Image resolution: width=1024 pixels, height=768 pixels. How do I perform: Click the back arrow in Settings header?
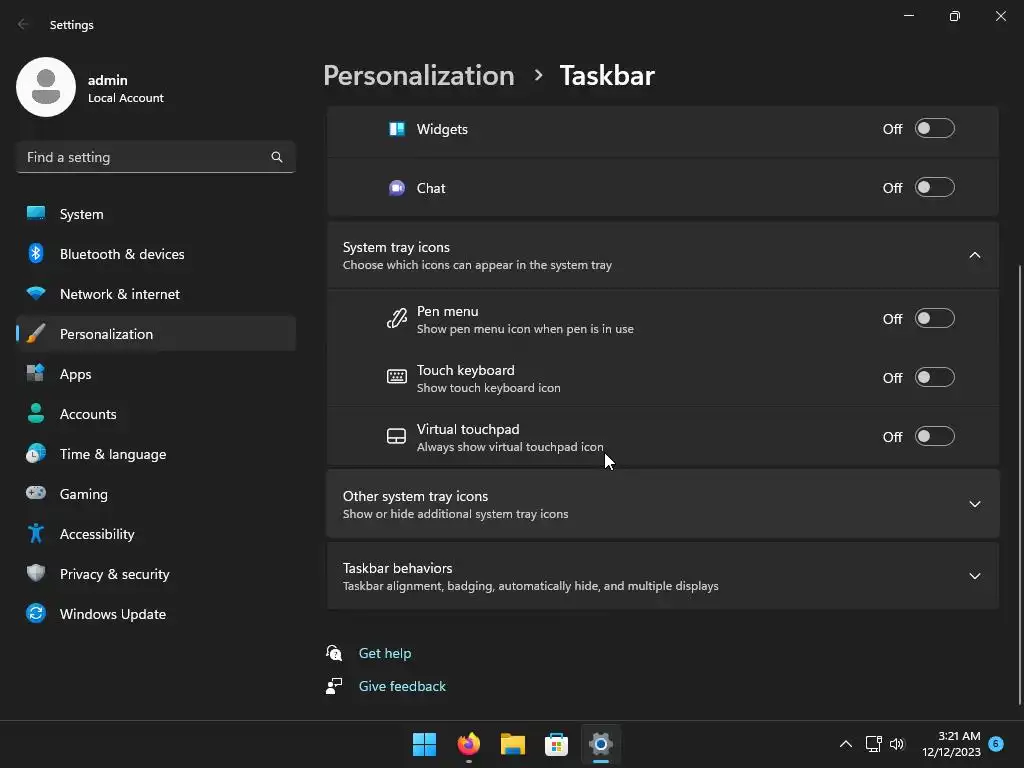(23, 24)
